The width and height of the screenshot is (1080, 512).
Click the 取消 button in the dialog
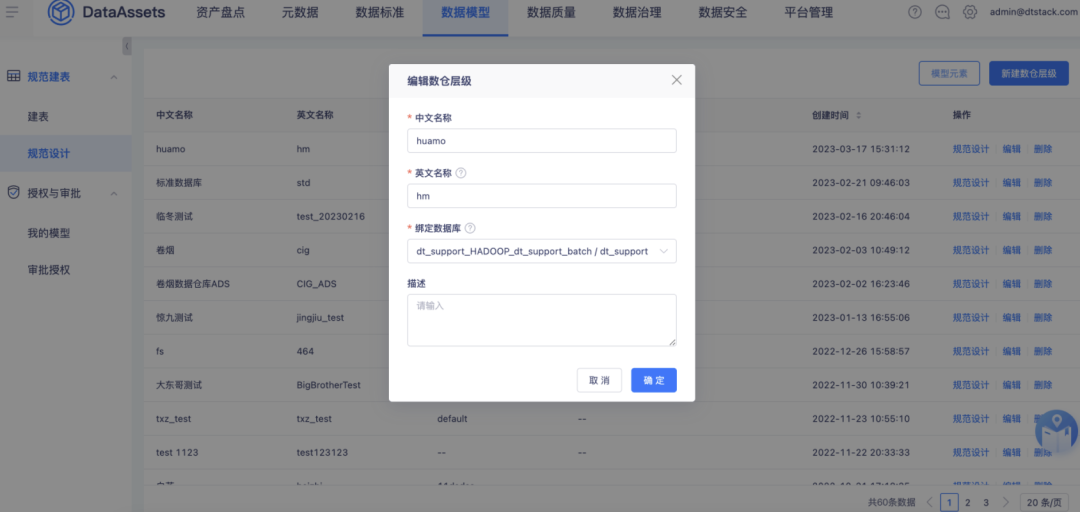click(599, 380)
